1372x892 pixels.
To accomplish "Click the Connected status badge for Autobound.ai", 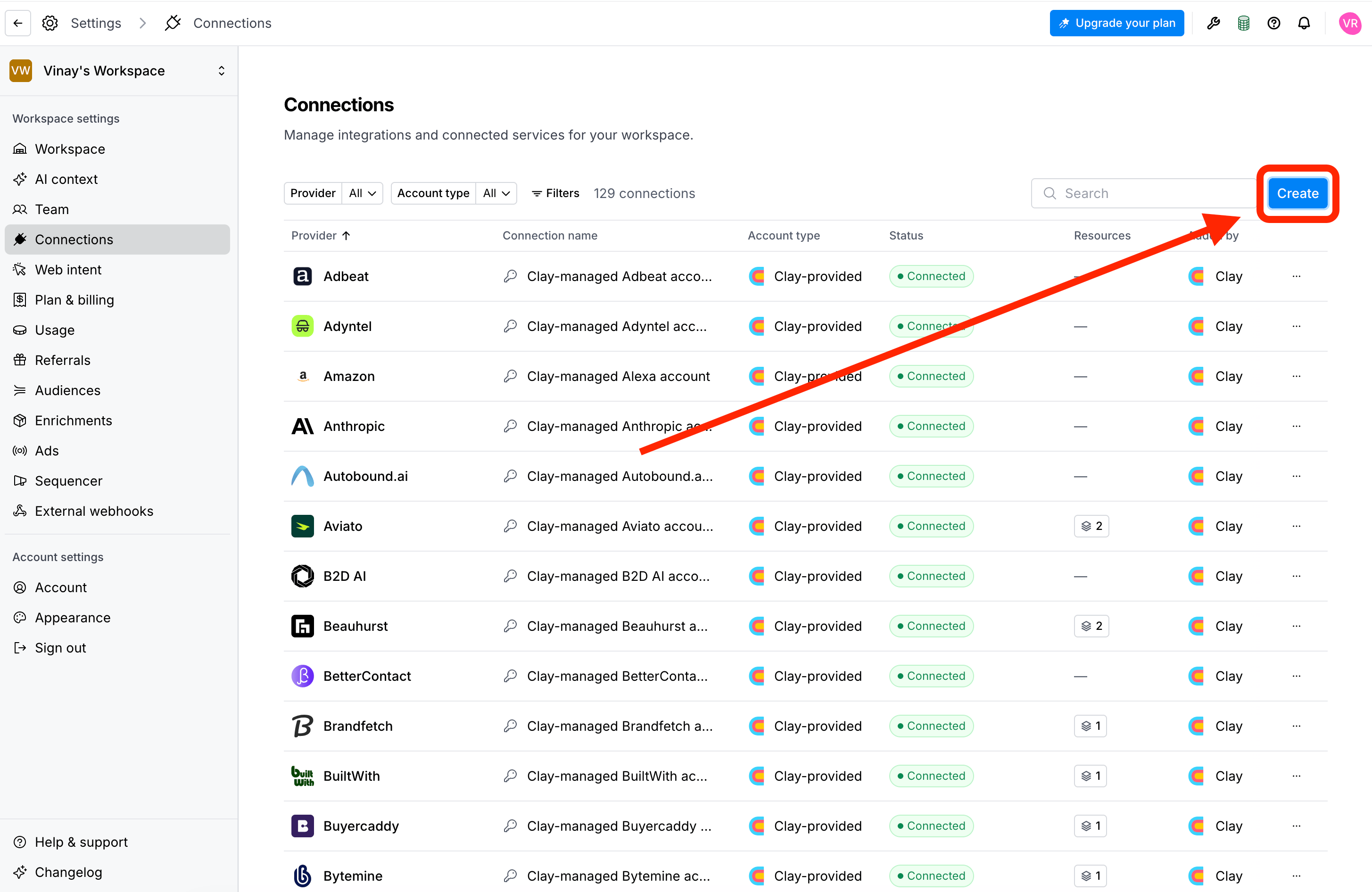I will coord(931,476).
